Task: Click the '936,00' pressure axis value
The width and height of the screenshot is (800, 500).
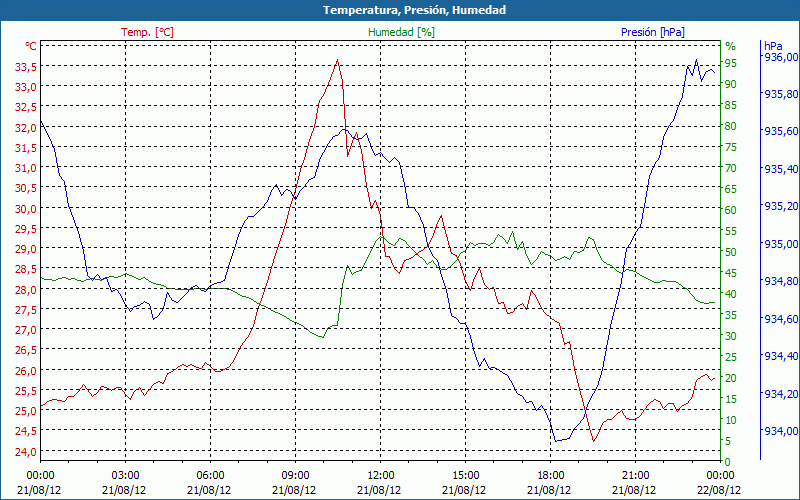Action: pyautogui.click(x=780, y=56)
